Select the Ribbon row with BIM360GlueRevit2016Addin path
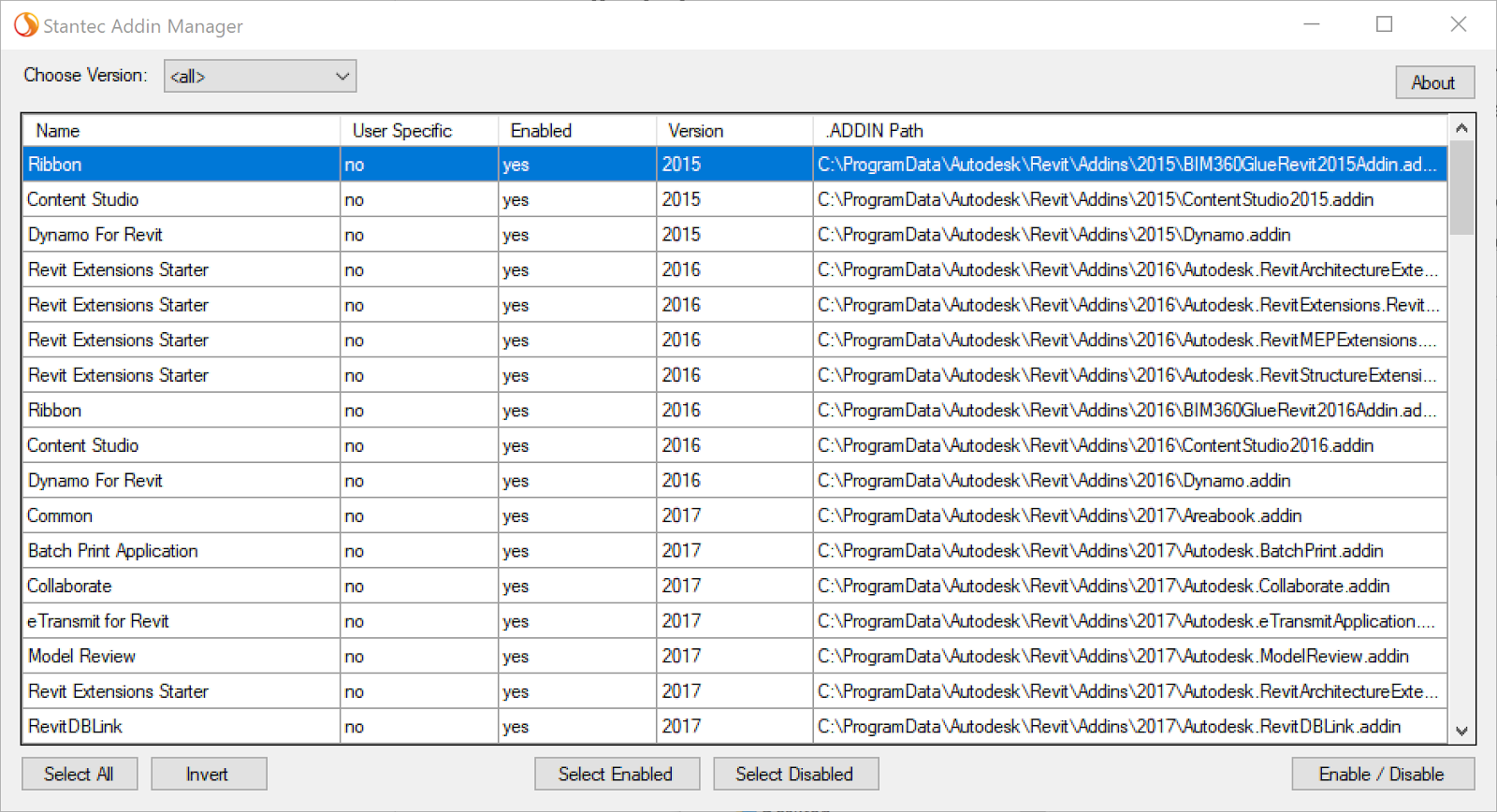Screen dimensions: 1497x812 tap(734, 410)
